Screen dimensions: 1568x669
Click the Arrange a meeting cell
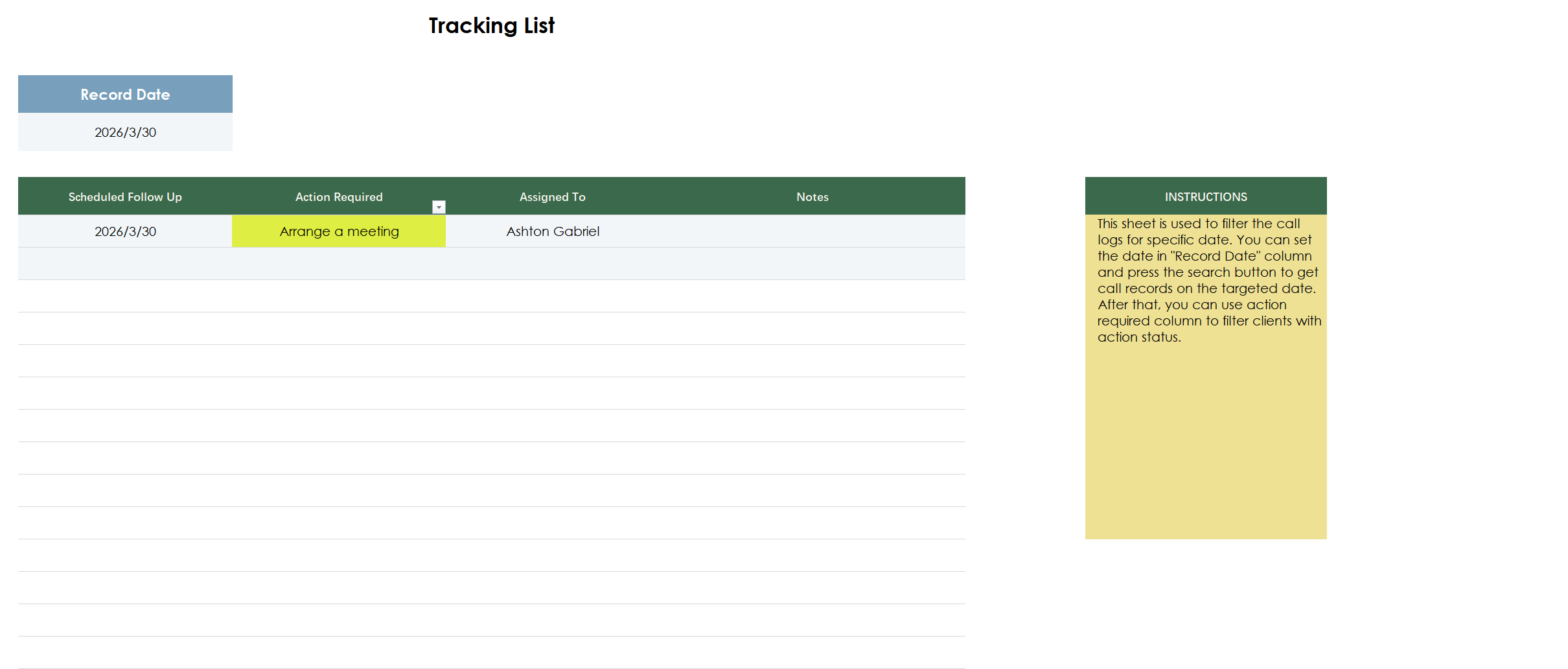point(339,231)
